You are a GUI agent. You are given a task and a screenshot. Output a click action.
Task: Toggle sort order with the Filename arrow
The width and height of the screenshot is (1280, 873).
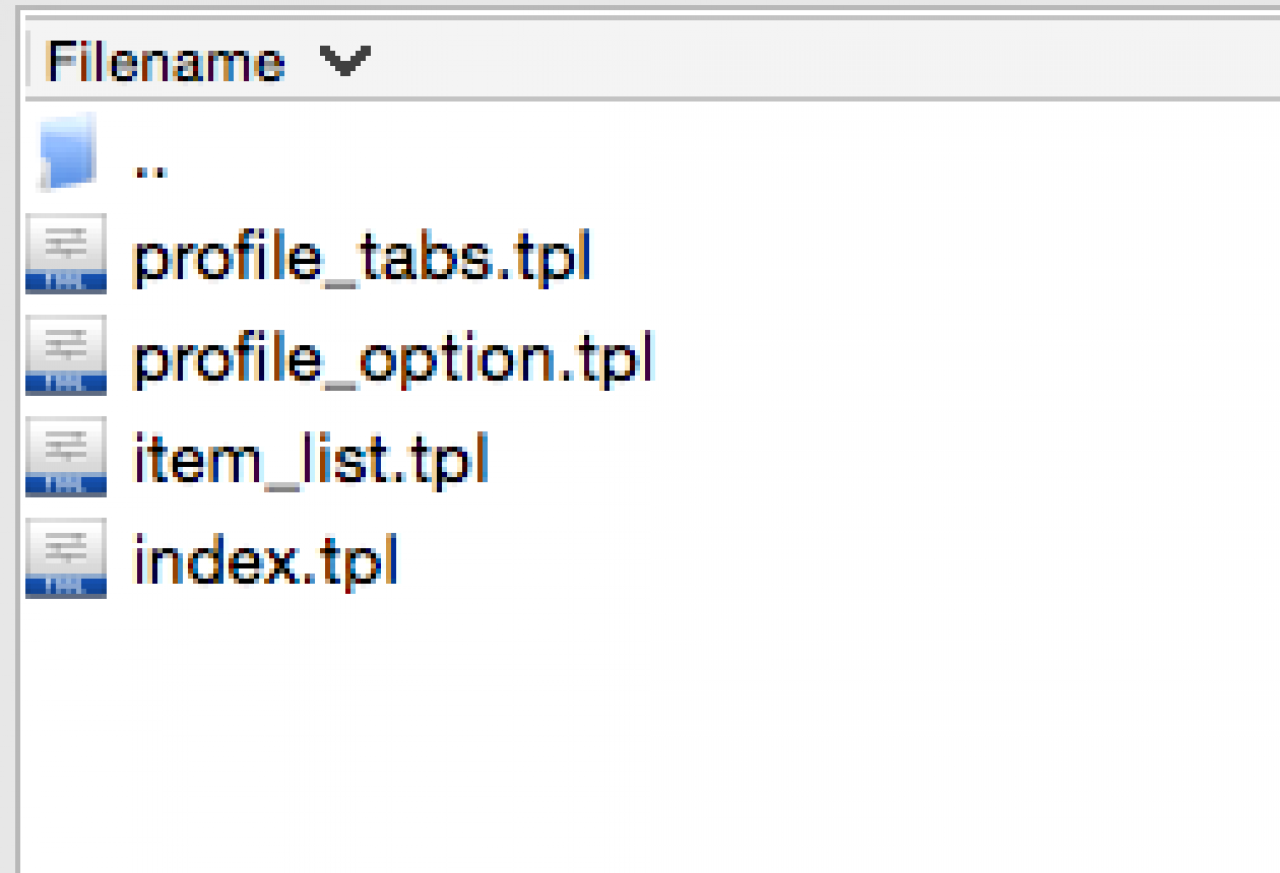click(345, 61)
